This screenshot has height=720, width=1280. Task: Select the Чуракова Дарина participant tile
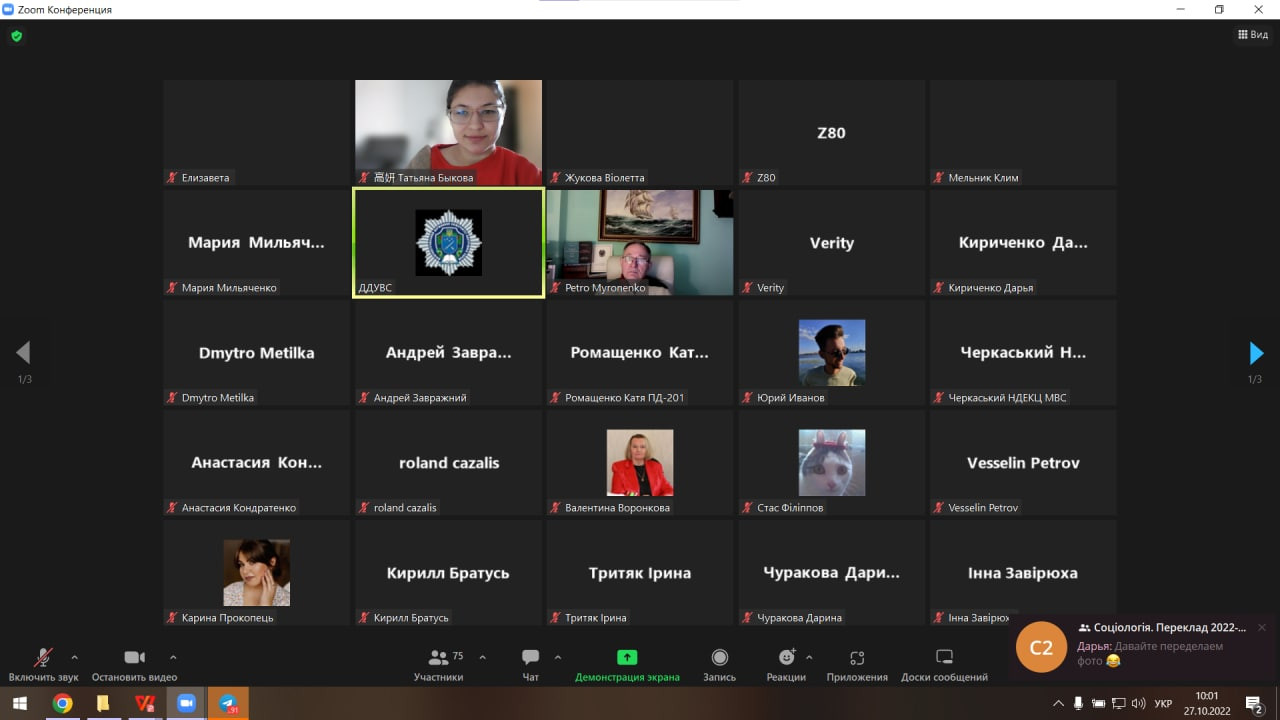[832, 573]
